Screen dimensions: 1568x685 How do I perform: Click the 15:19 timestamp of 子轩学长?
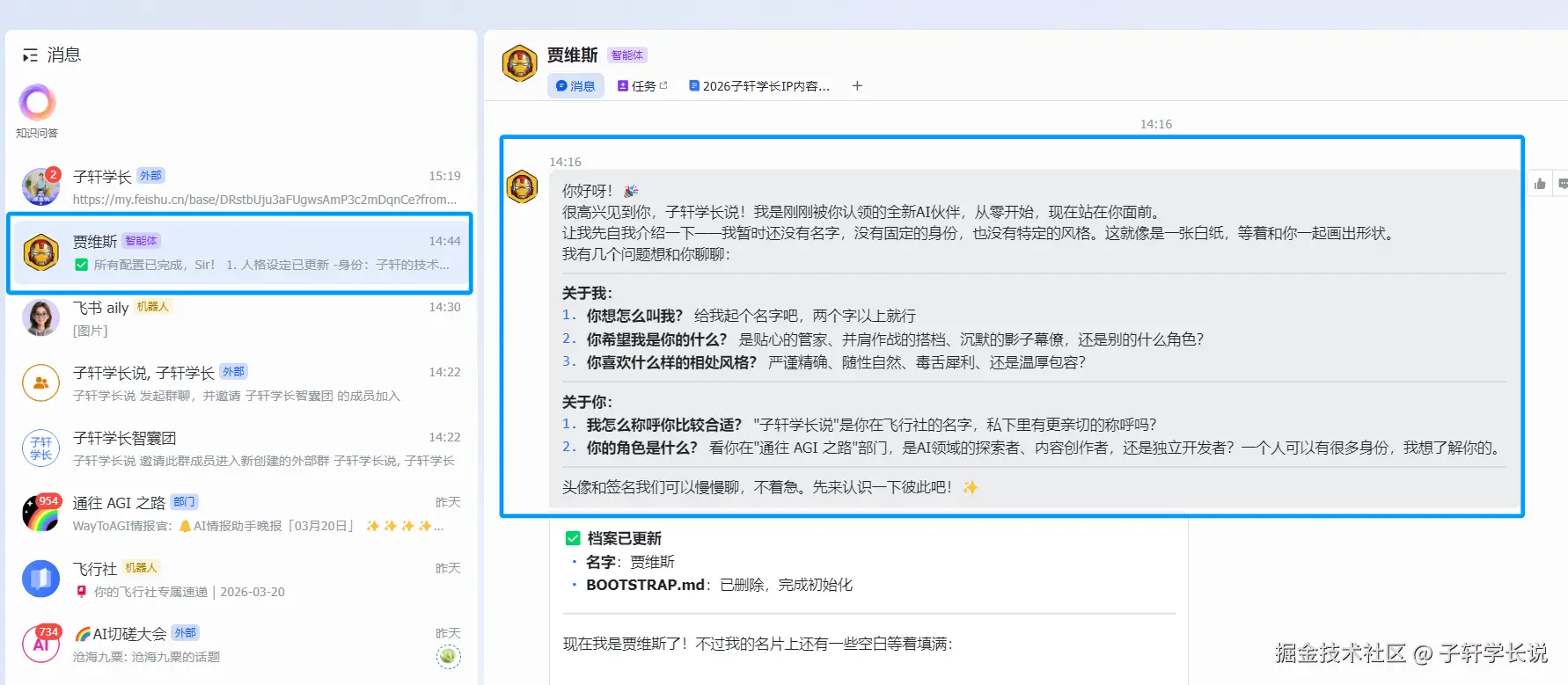click(x=444, y=176)
